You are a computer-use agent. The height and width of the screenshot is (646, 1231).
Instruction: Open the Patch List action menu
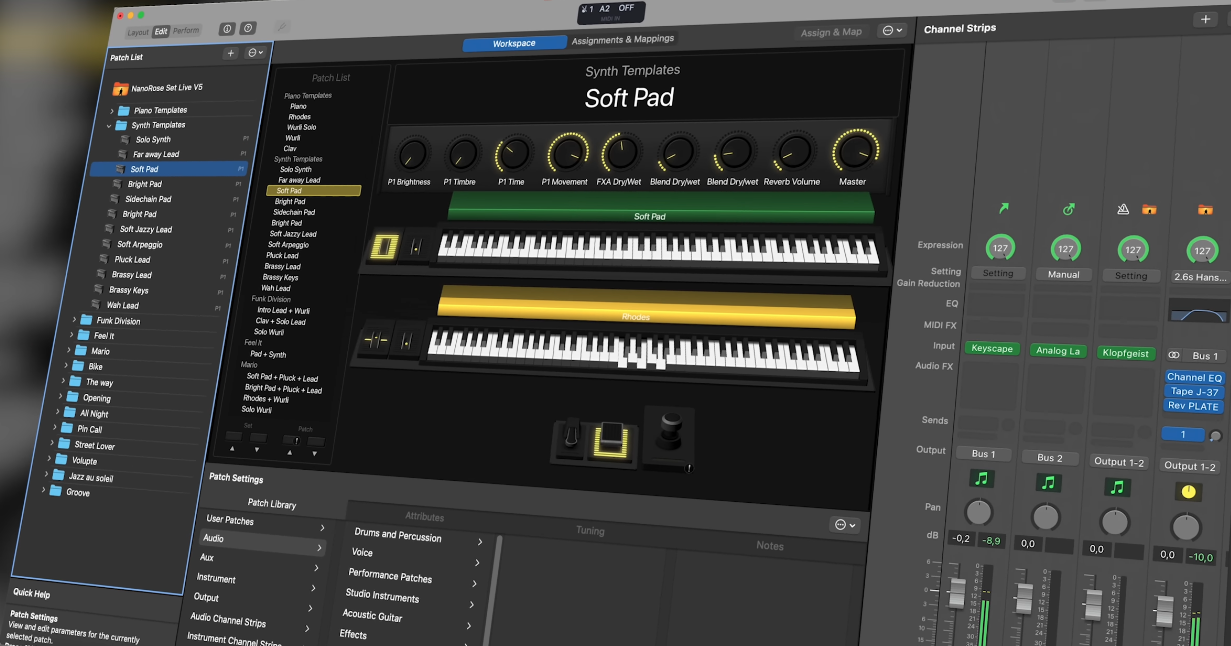(x=256, y=53)
